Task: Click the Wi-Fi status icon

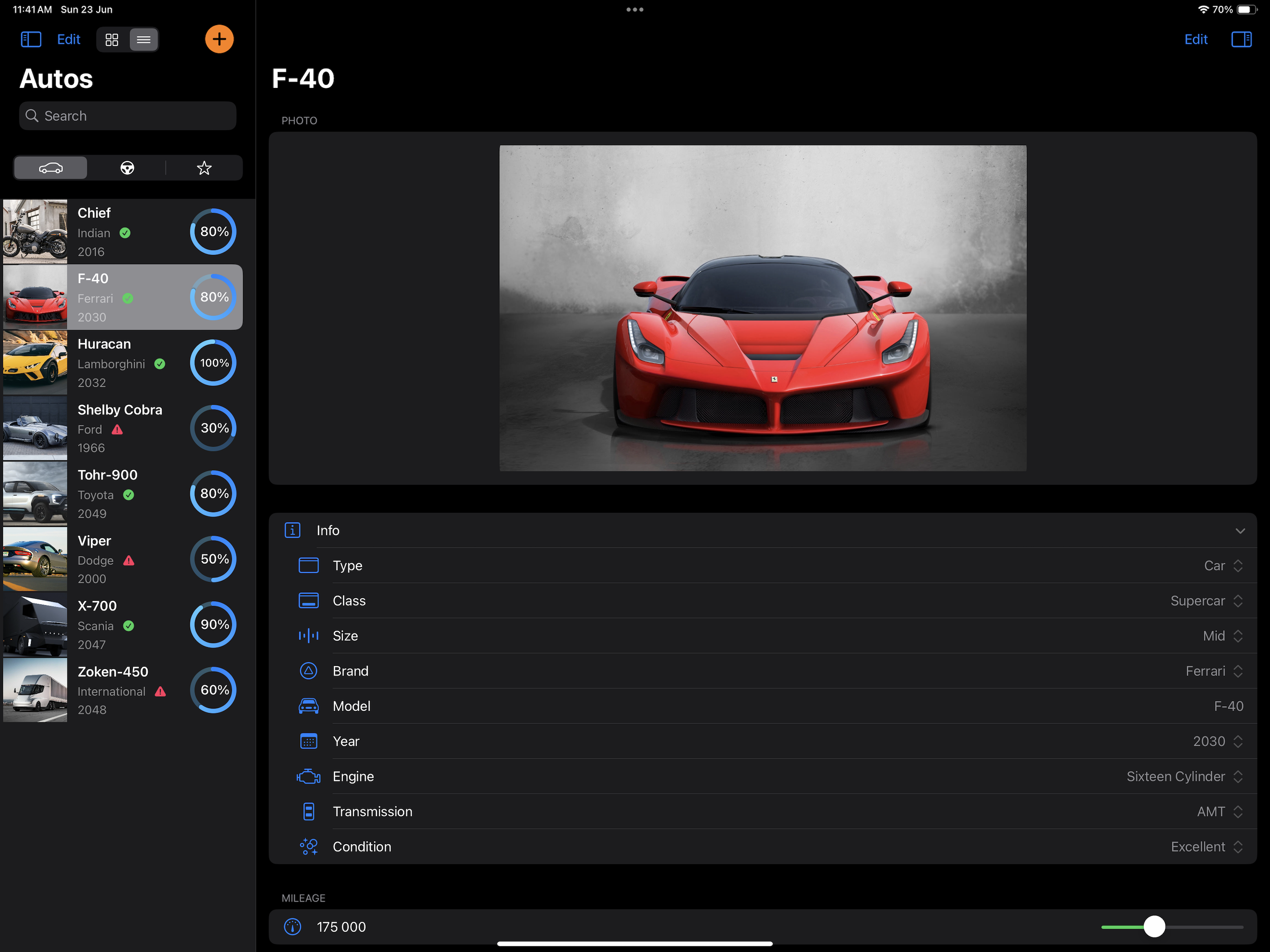Action: coord(1203,10)
